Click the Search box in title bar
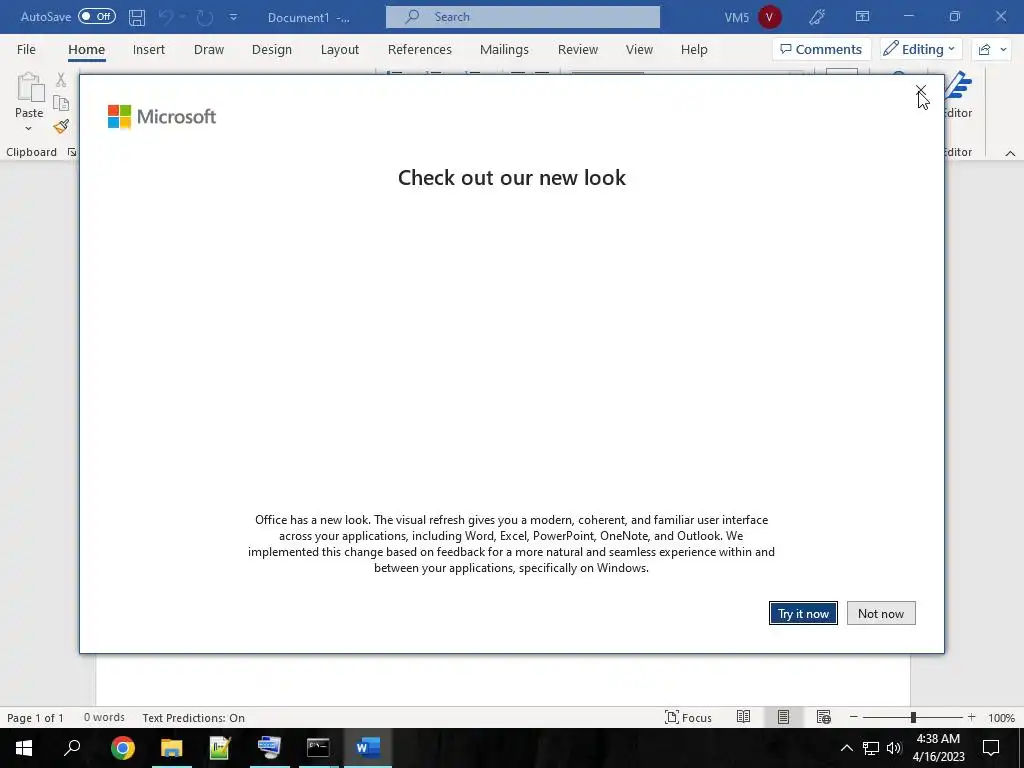 coord(522,17)
